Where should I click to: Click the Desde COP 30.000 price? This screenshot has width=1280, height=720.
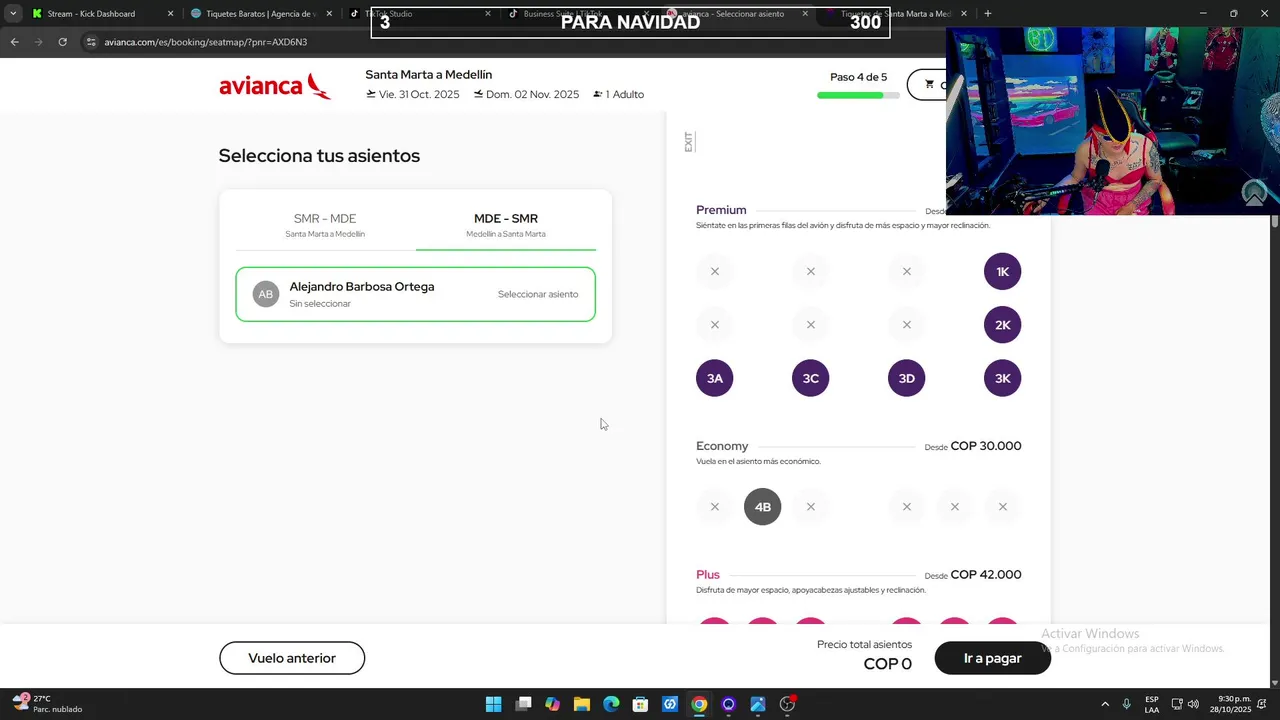click(x=973, y=446)
